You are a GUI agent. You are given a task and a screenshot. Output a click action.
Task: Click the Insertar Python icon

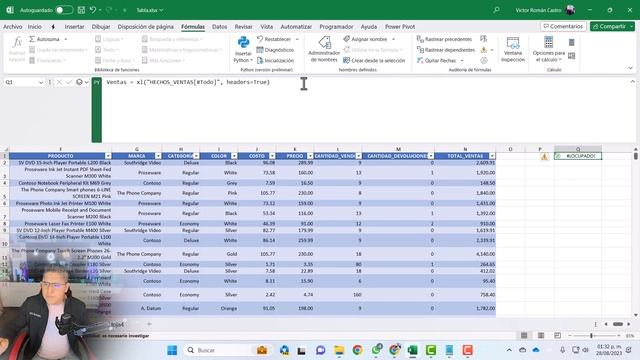pyautogui.click(x=243, y=43)
